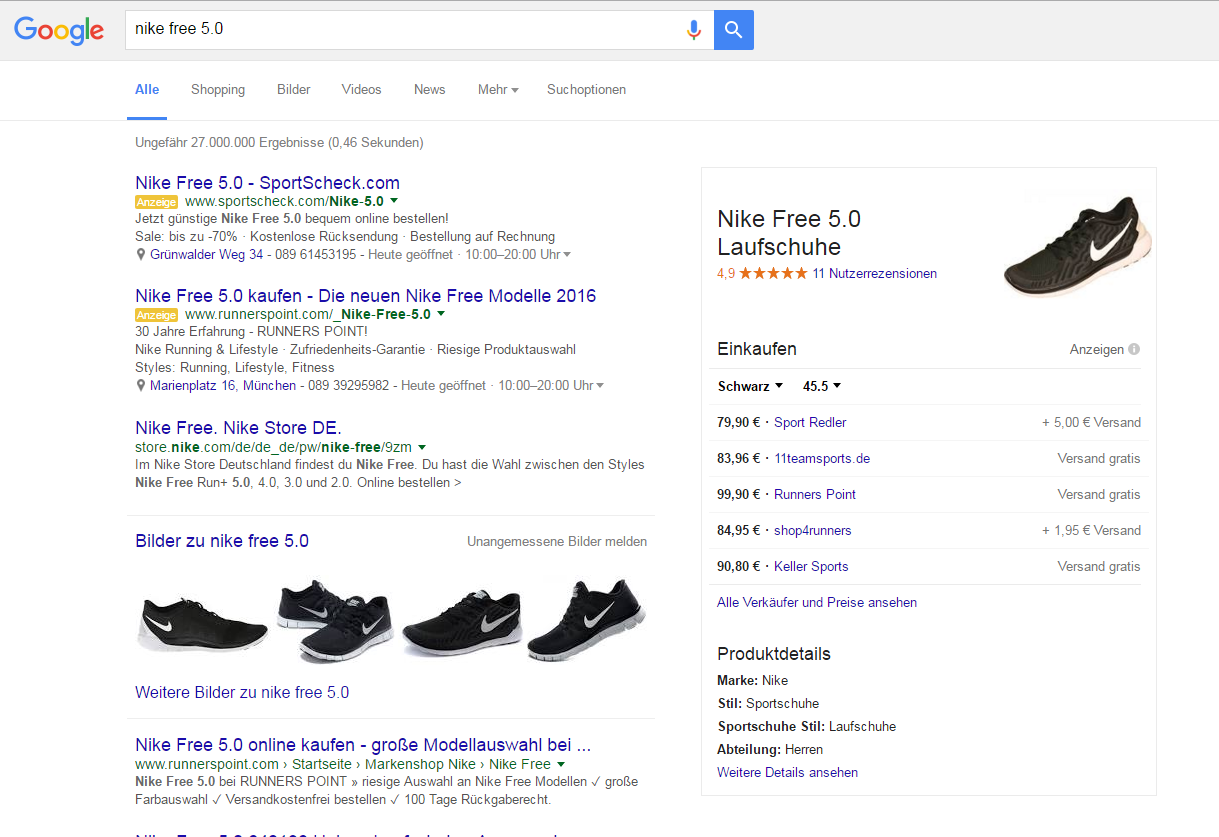Screen dimensions: 1219x837
Task: Click Weitere Details ansehen
Action: click(787, 772)
